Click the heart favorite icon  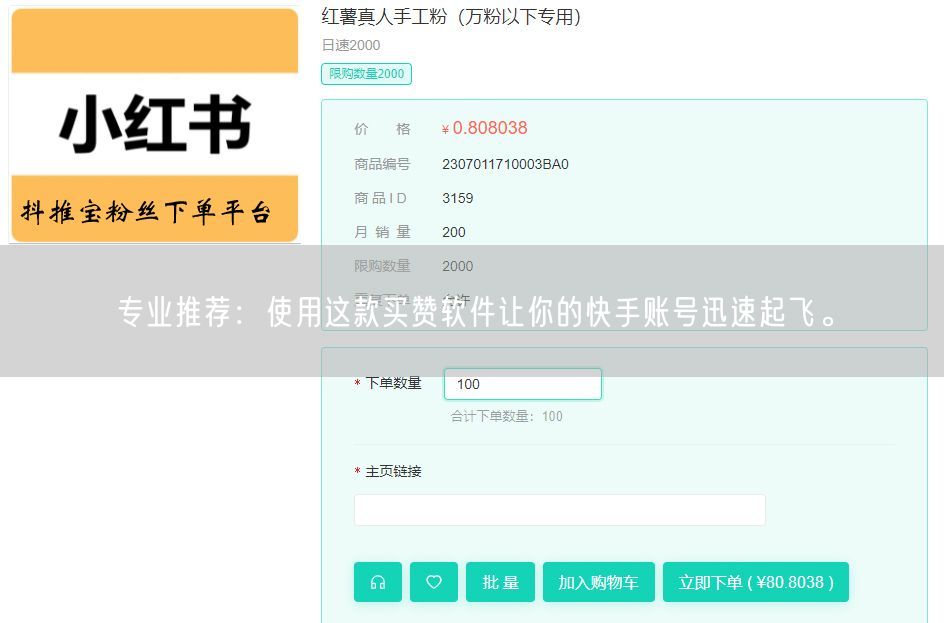coord(434,582)
